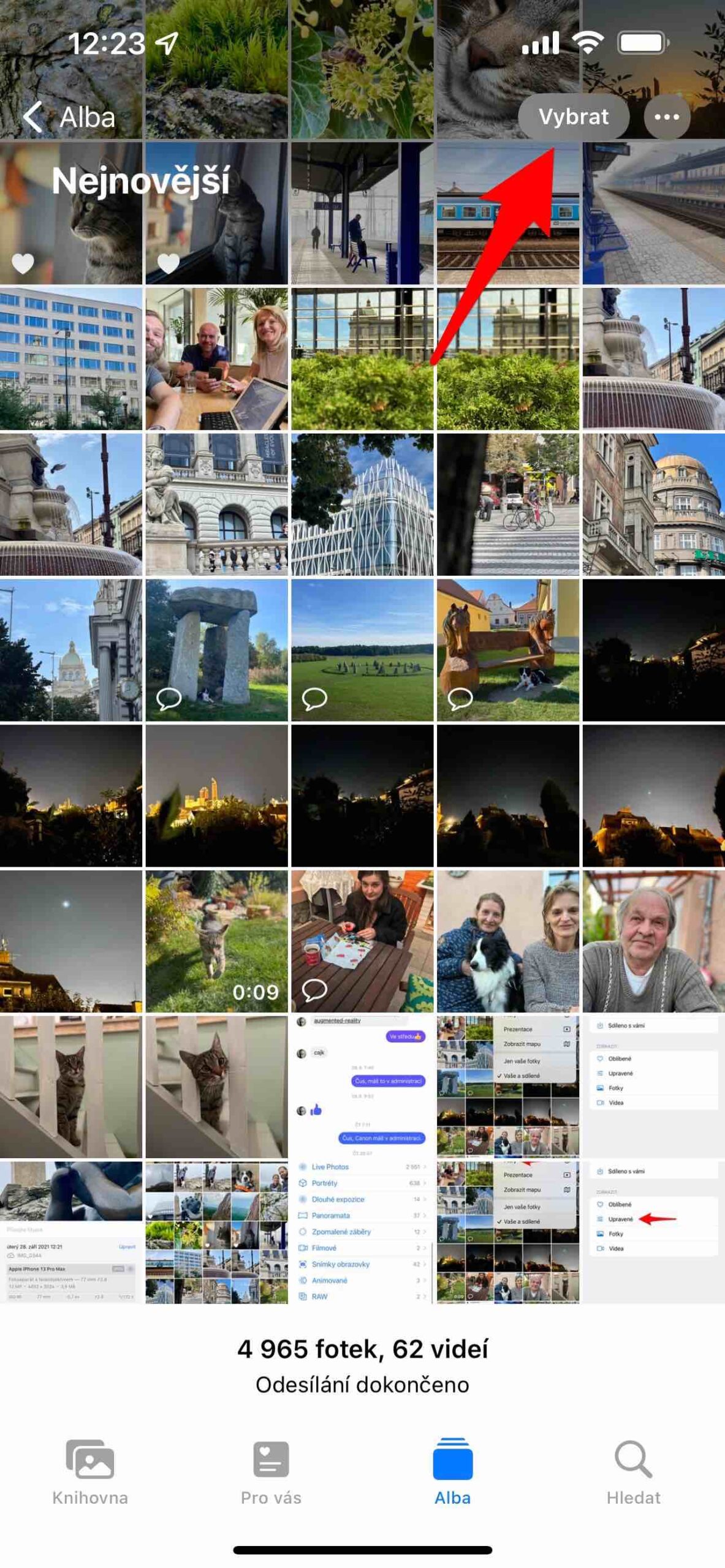Tap comment bubble on wooden horse bench photo
This screenshot has height=1568, width=725.
tap(460, 698)
